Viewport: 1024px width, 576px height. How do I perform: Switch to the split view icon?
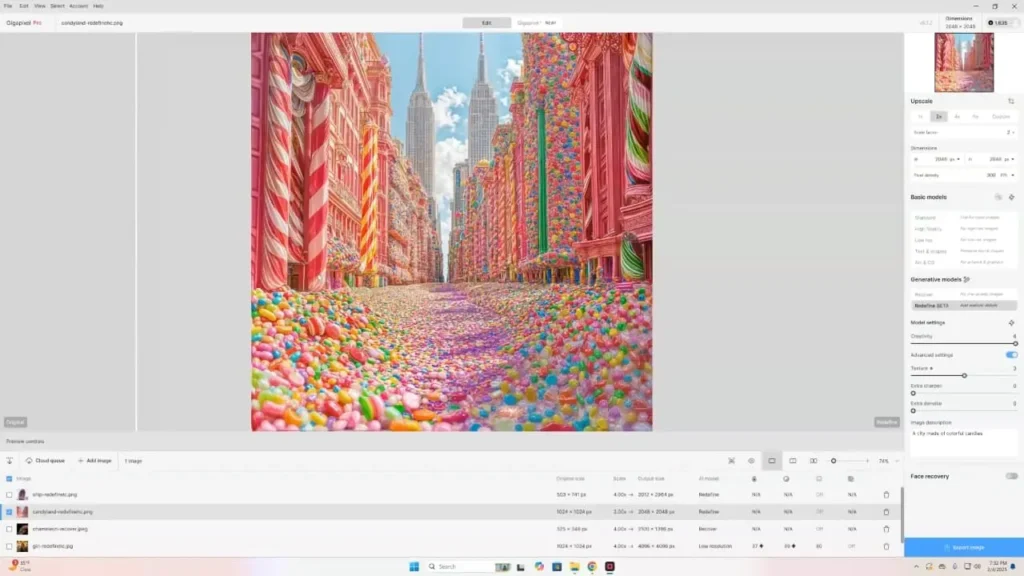792,461
